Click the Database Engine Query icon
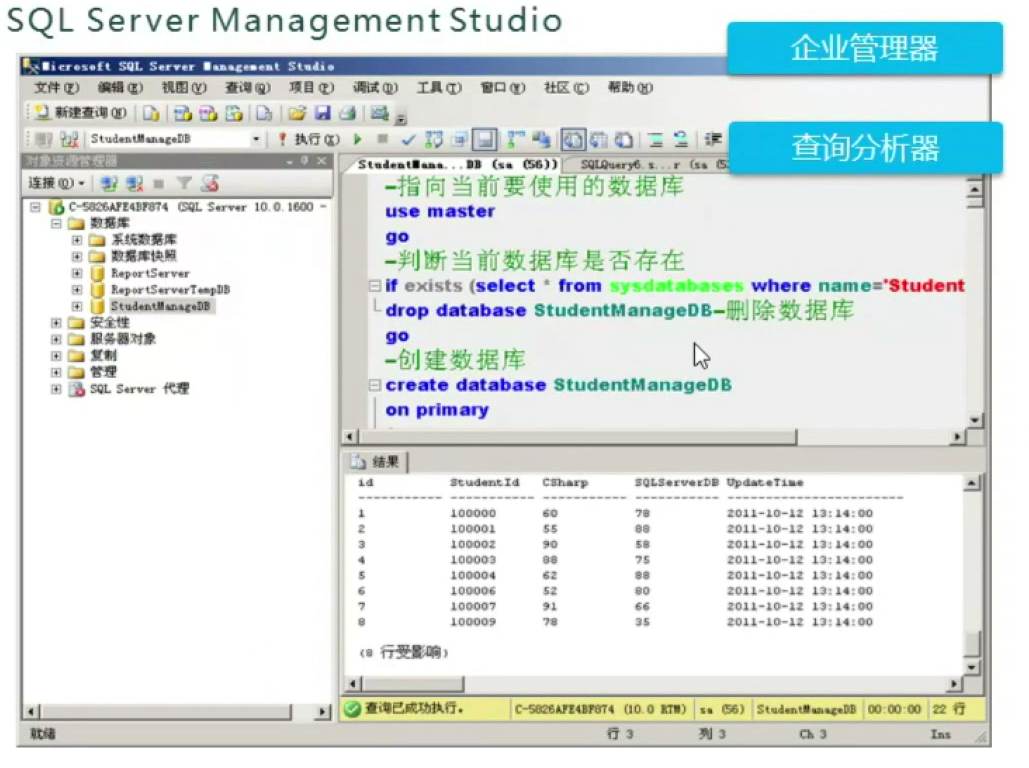 152,113
